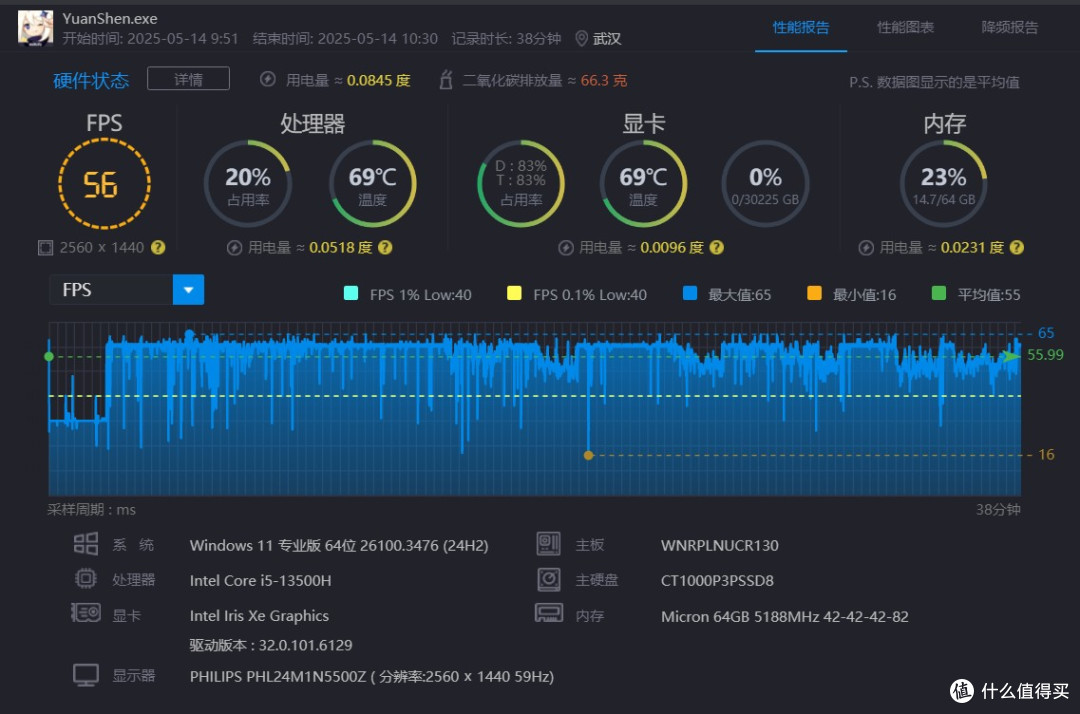This screenshot has height=714, width=1080.
Task: Click power icon beside memory 用电量 0.0231 度
Action: click(x=866, y=248)
